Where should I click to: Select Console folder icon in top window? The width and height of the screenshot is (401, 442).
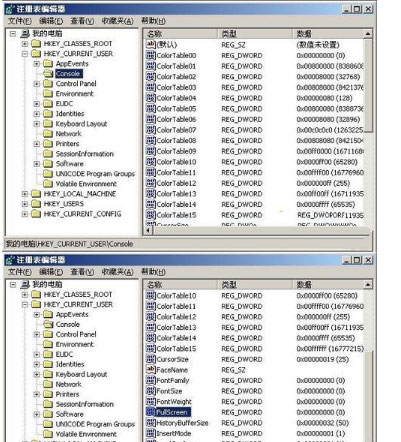48,73
